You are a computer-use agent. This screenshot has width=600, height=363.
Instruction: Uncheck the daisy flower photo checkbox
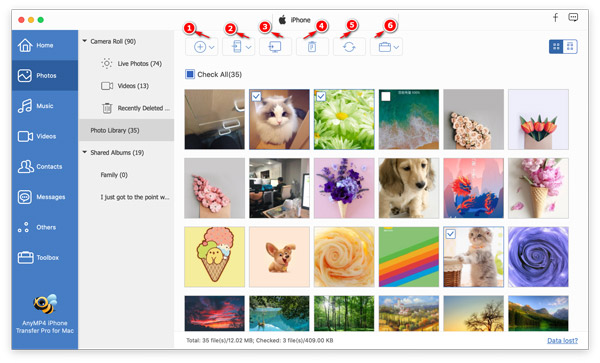(321, 96)
